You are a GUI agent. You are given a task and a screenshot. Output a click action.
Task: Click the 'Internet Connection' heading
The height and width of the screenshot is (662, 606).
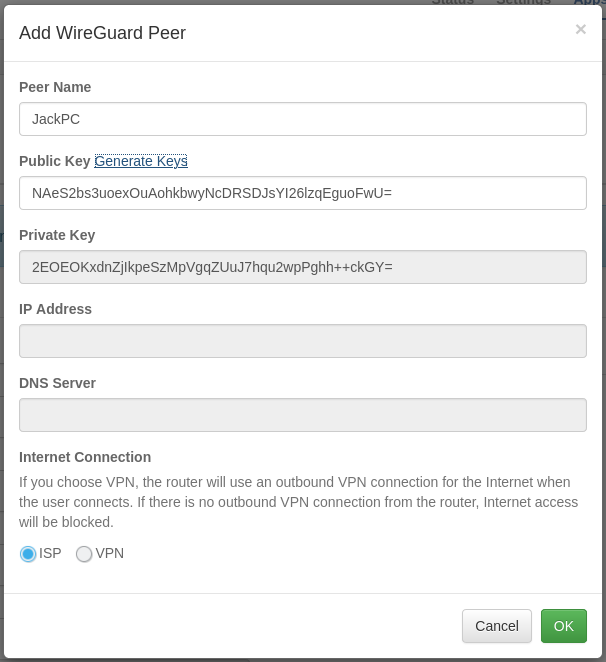coord(85,457)
